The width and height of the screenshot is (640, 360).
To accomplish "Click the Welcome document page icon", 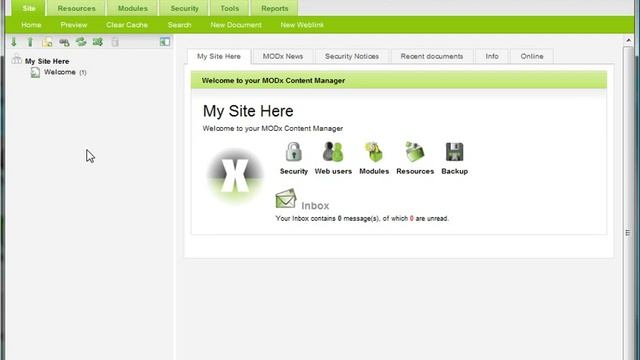I will click(x=36, y=72).
